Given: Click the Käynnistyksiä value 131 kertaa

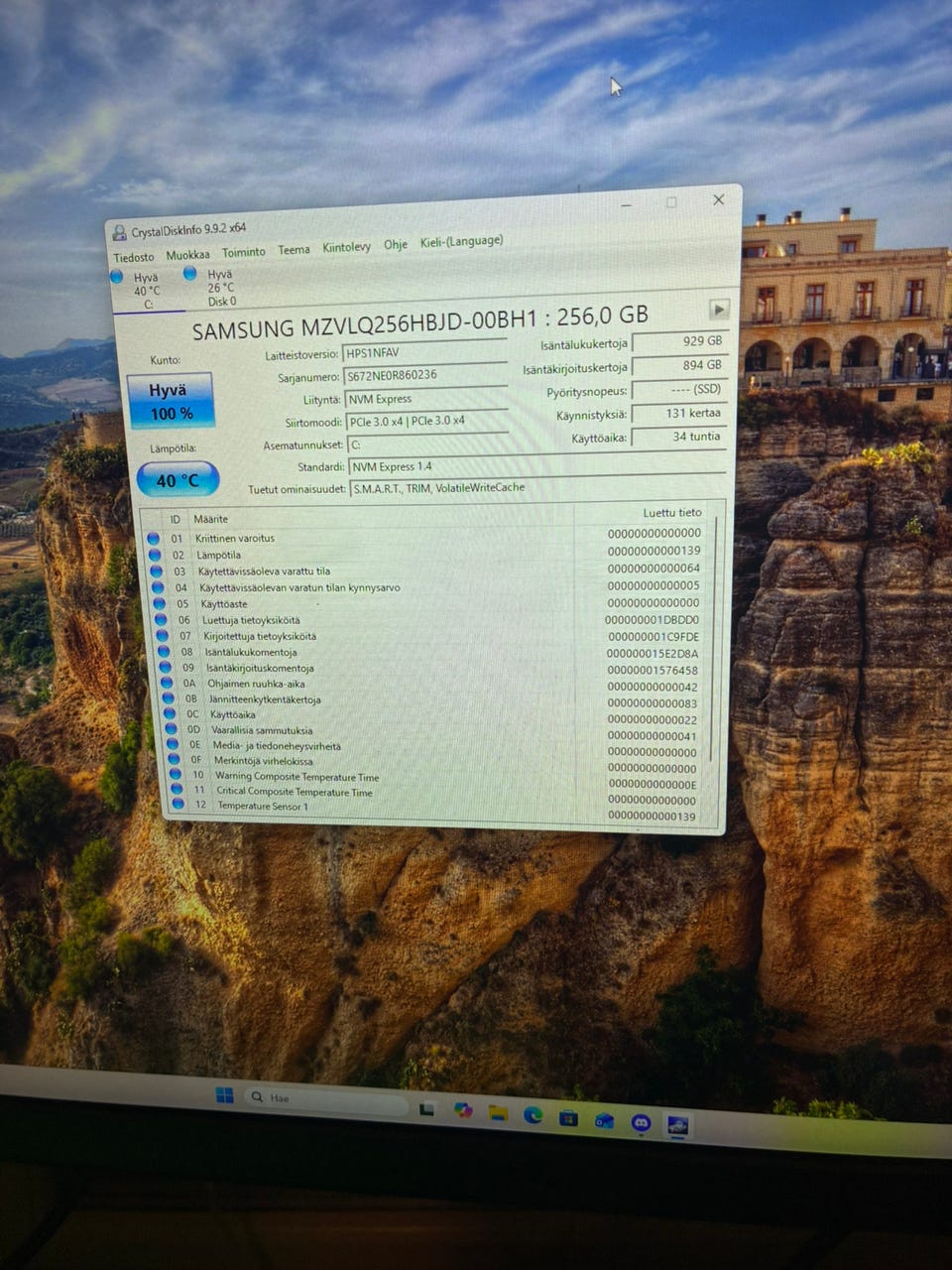Looking at the screenshot, I should (679, 413).
